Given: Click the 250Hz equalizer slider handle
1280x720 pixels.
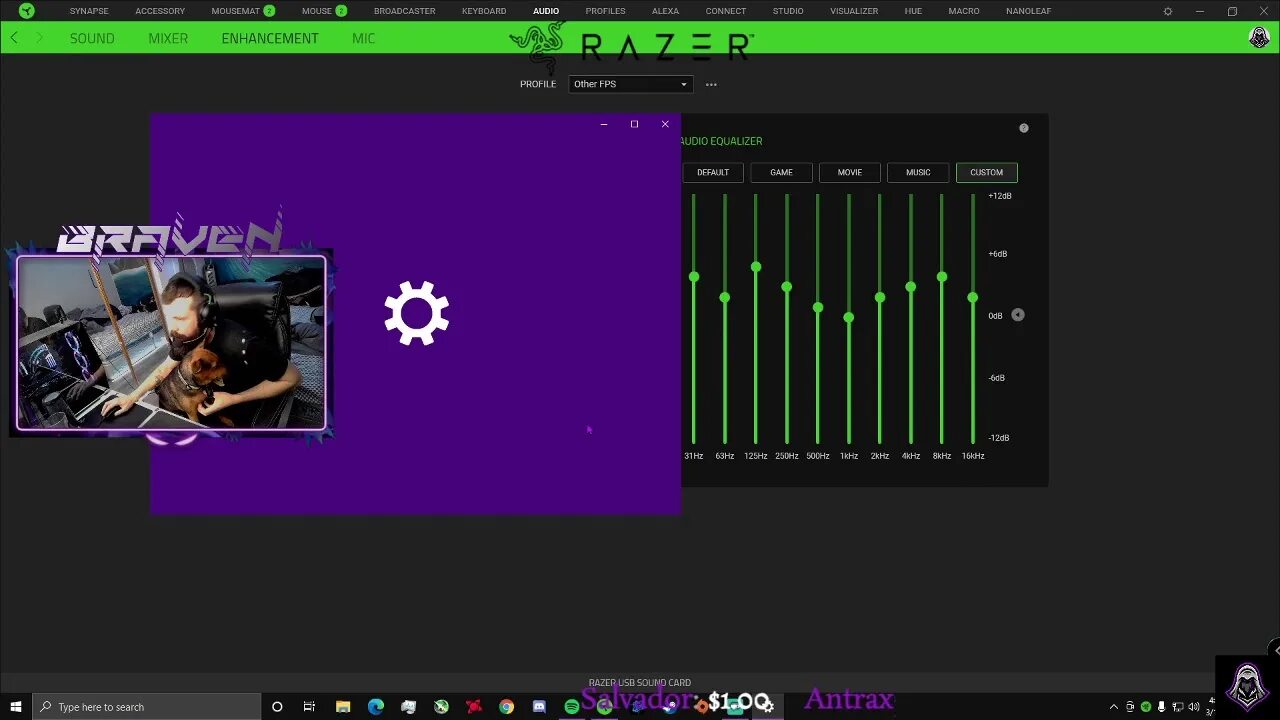Looking at the screenshot, I should pyautogui.click(x=787, y=287).
